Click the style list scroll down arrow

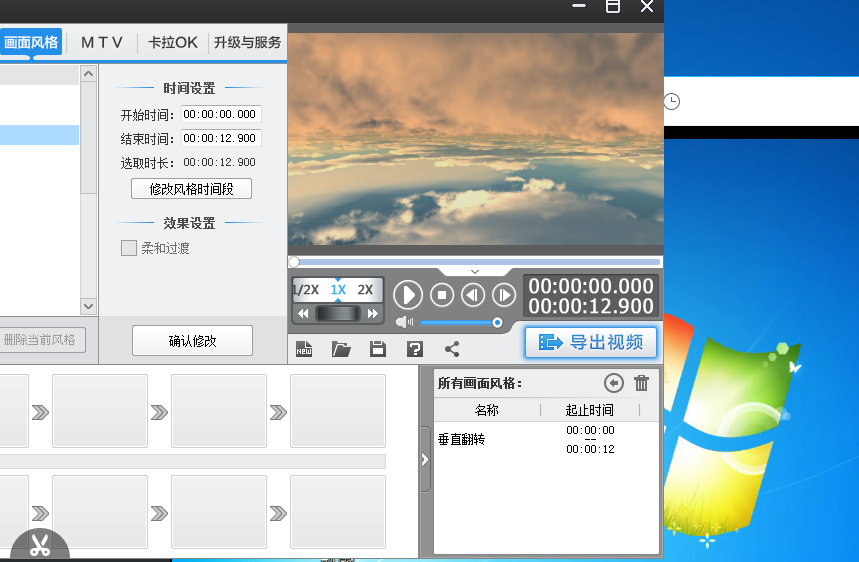(88, 306)
